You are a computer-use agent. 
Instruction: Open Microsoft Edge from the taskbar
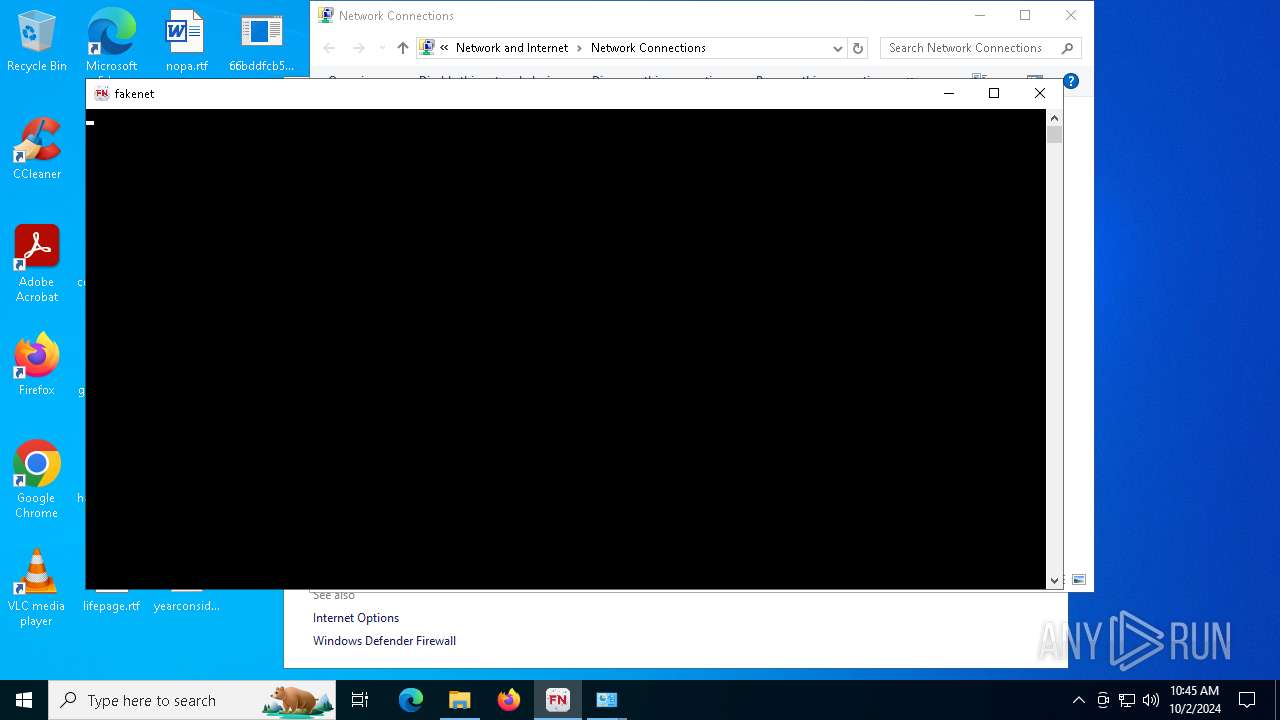pos(411,700)
